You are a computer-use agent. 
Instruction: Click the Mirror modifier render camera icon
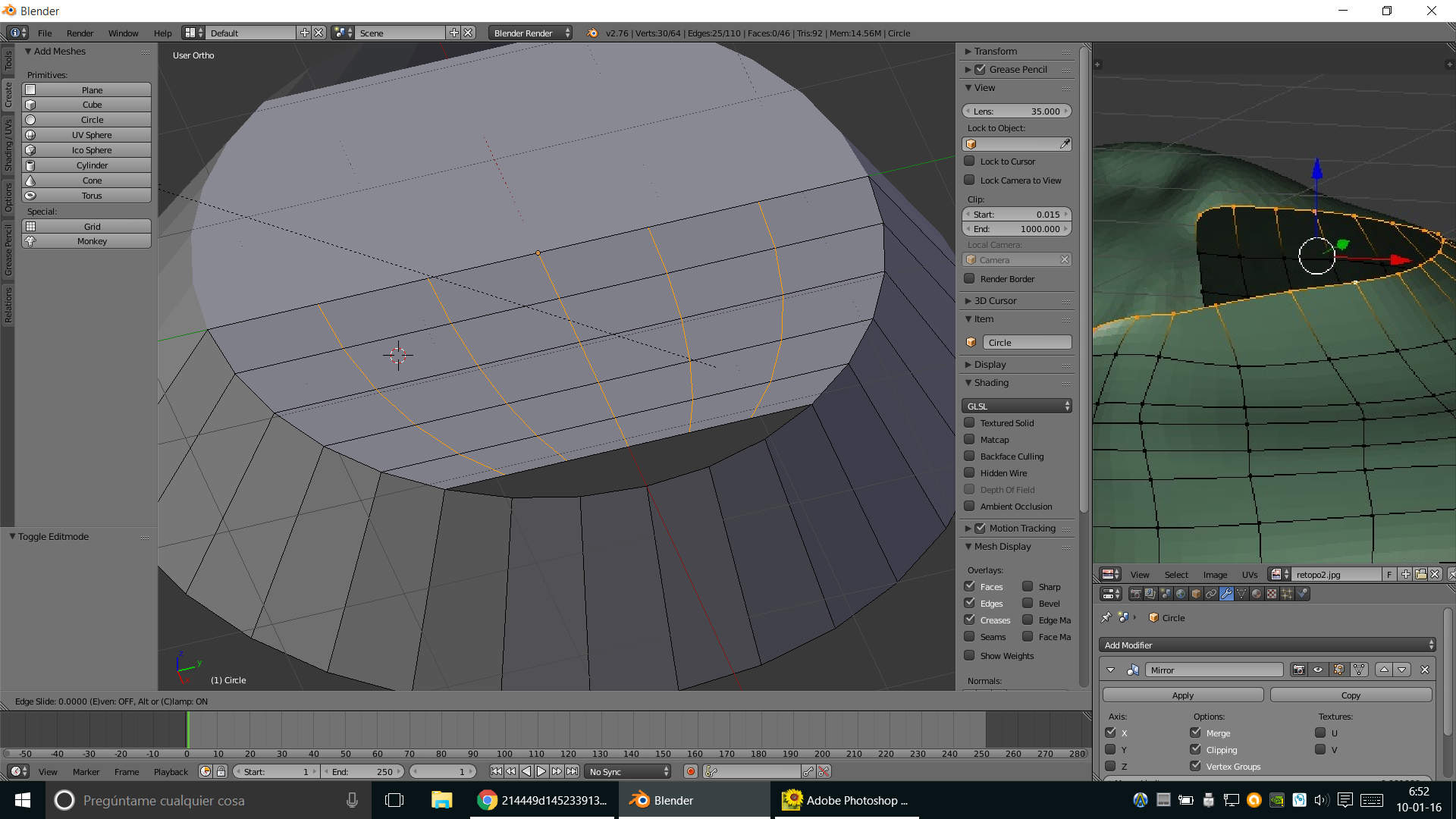point(1299,670)
